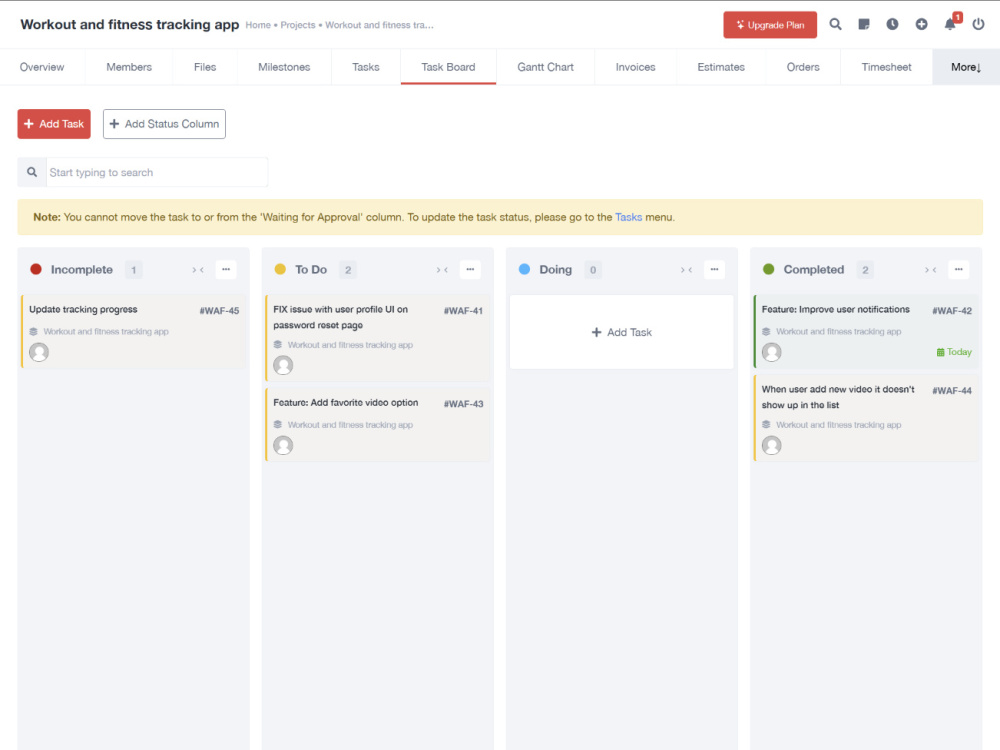The width and height of the screenshot is (1000, 750).
Task: Click the To Do task count badge
Action: pyautogui.click(x=348, y=270)
